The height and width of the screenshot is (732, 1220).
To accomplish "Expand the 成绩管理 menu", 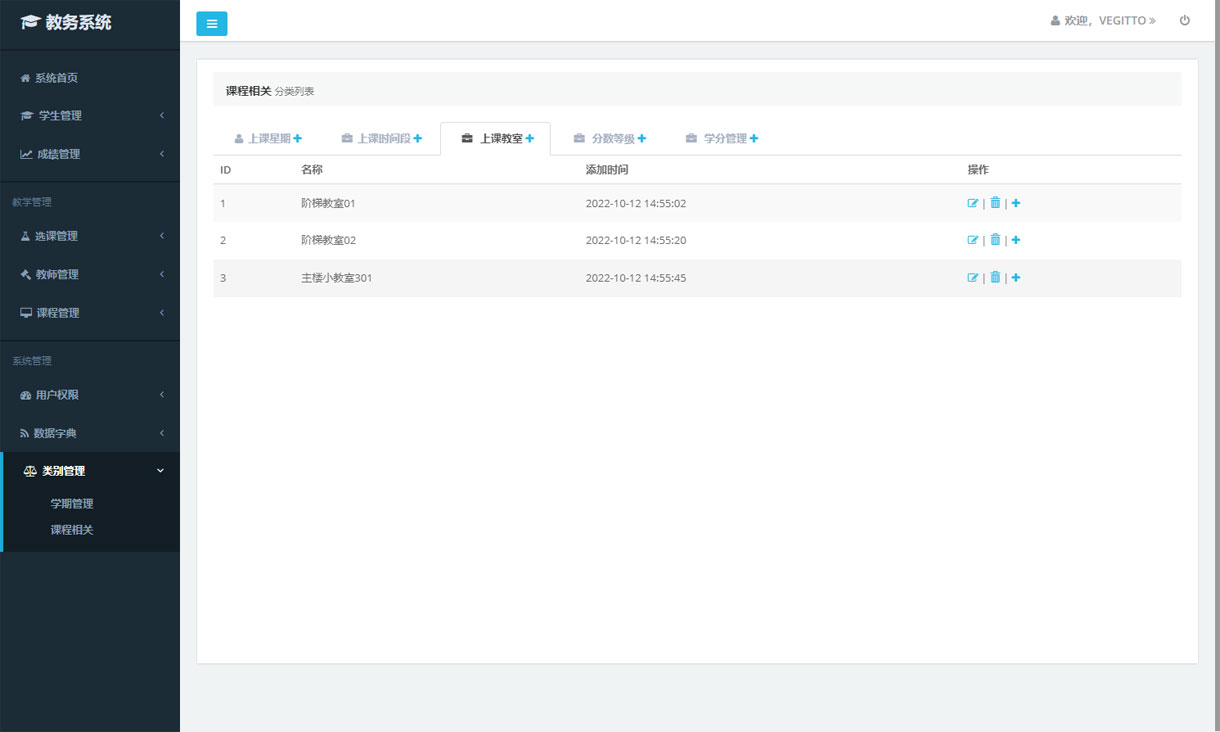I will point(90,154).
